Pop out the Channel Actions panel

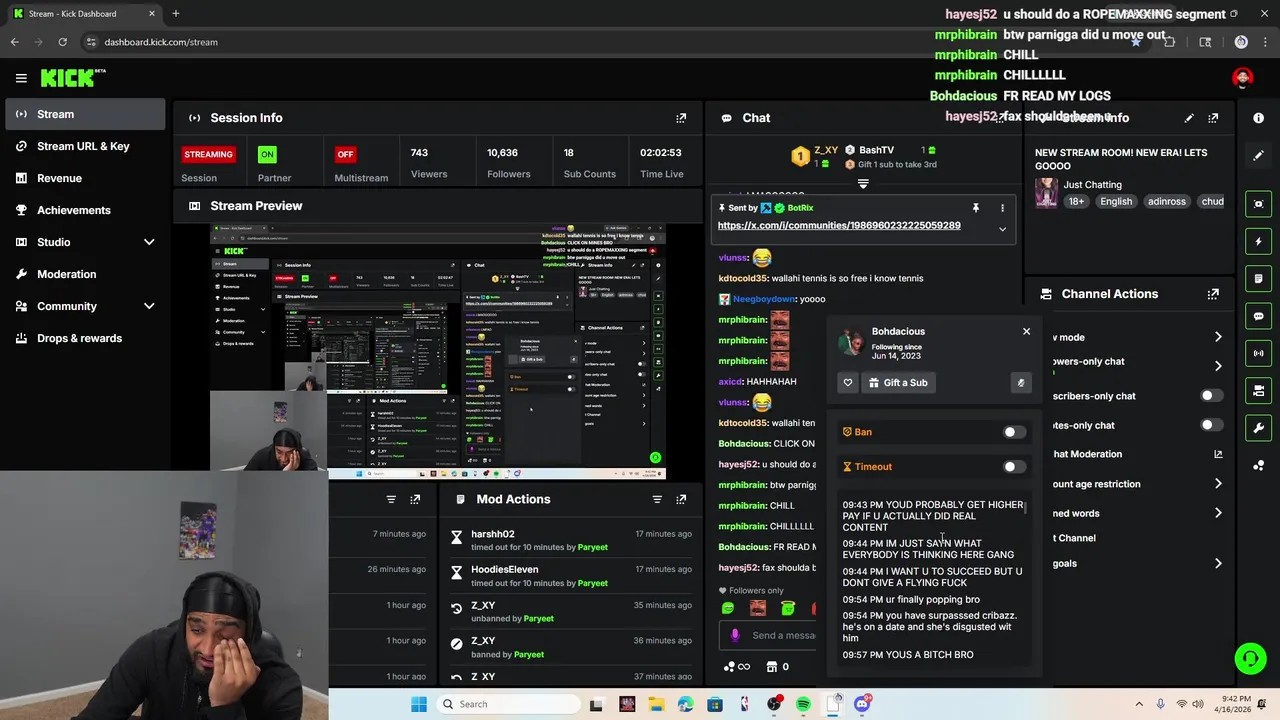(1213, 294)
